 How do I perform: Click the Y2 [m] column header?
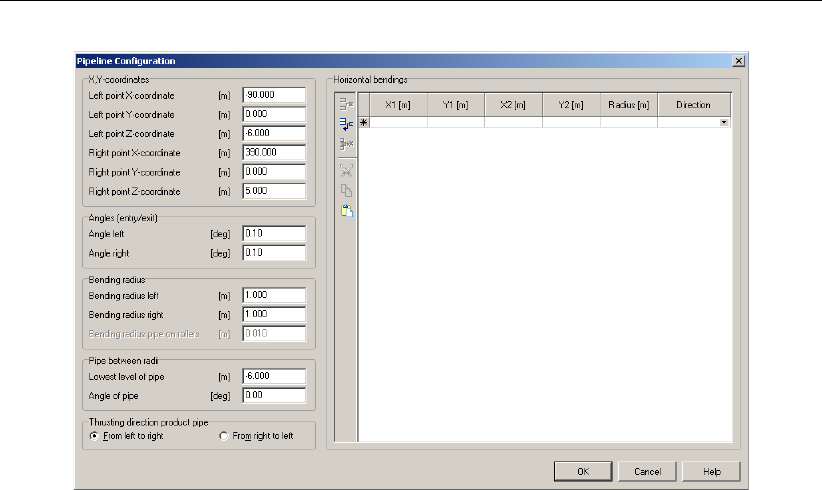(x=571, y=105)
